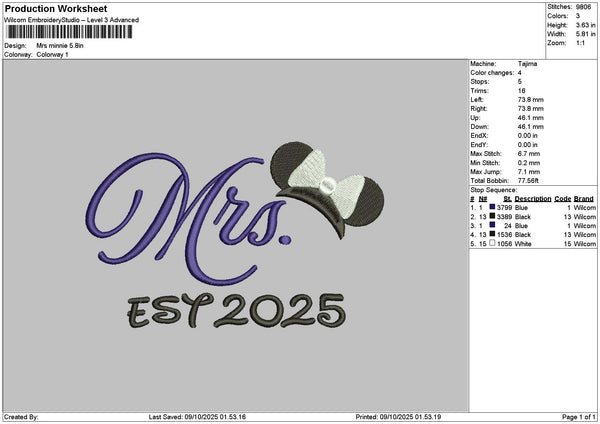
Task: Click the 'N#' column header
Action: point(483,199)
